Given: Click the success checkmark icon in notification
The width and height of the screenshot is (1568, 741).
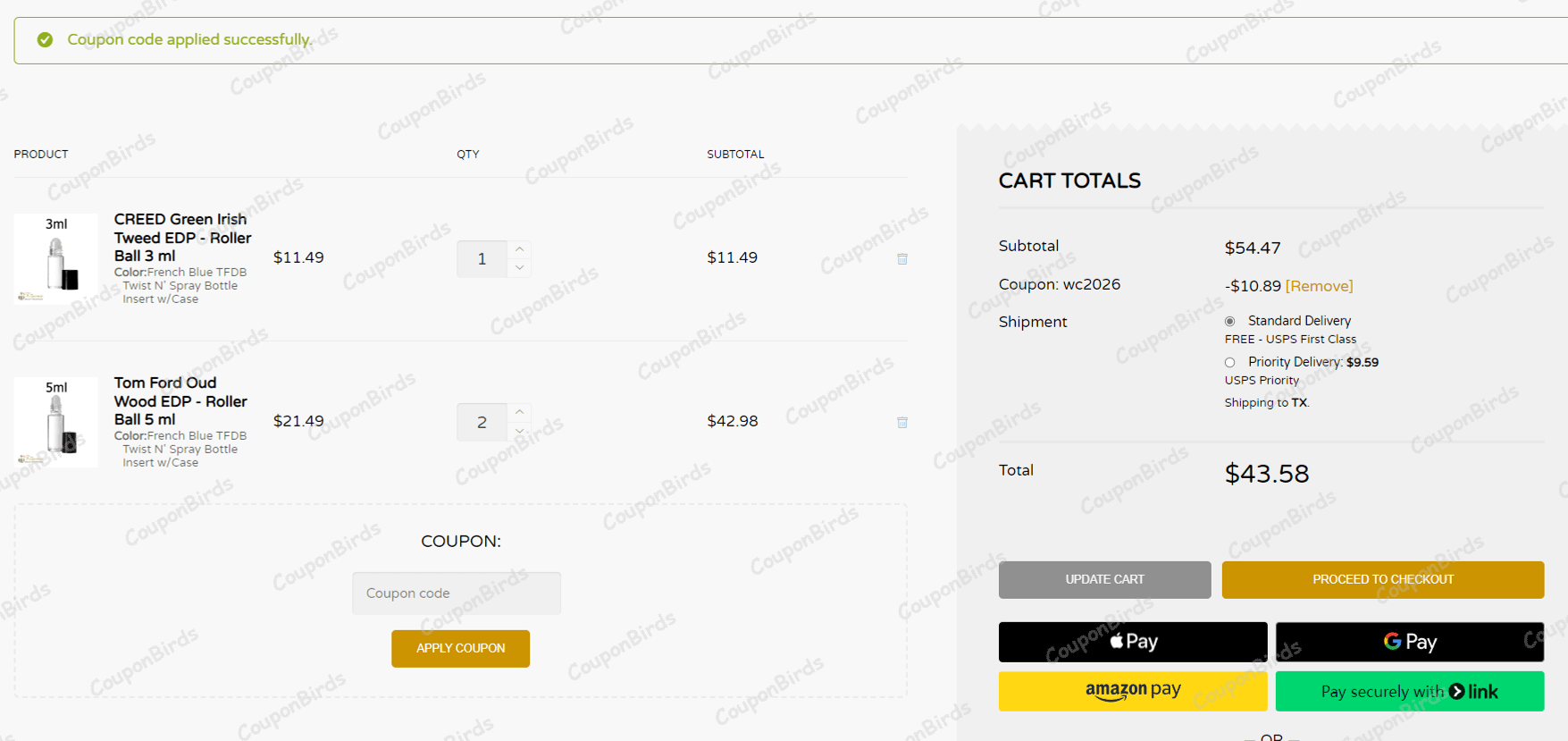Looking at the screenshot, I should pyautogui.click(x=45, y=39).
